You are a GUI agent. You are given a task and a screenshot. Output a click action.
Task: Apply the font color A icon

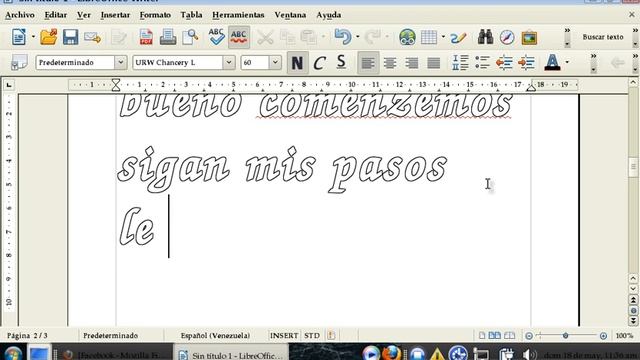[552, 62]
